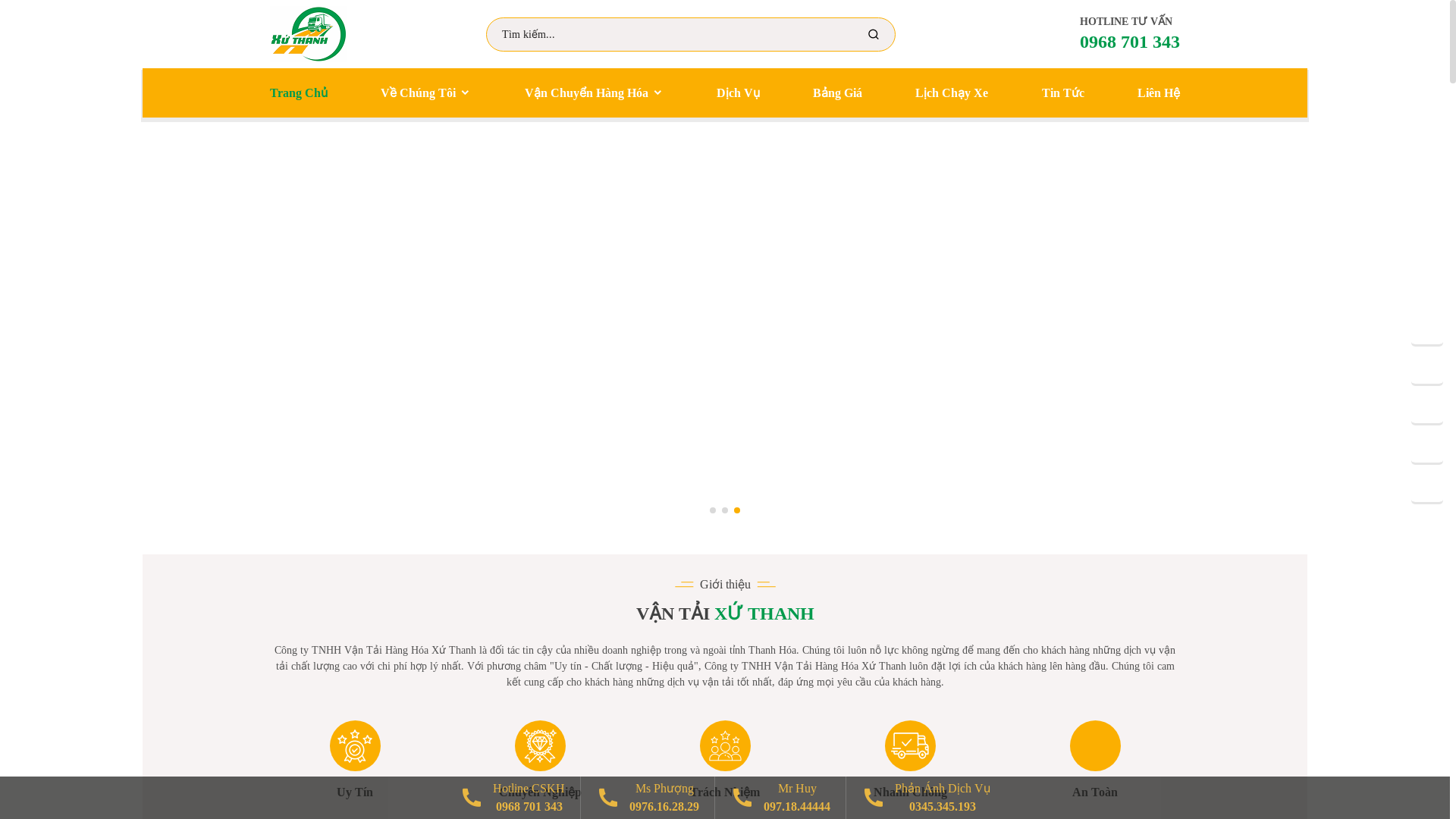This screenshot has height=819, width=1456.
Task: Open the Trang Chủ menu item
Action: click(x=299, y=93)
